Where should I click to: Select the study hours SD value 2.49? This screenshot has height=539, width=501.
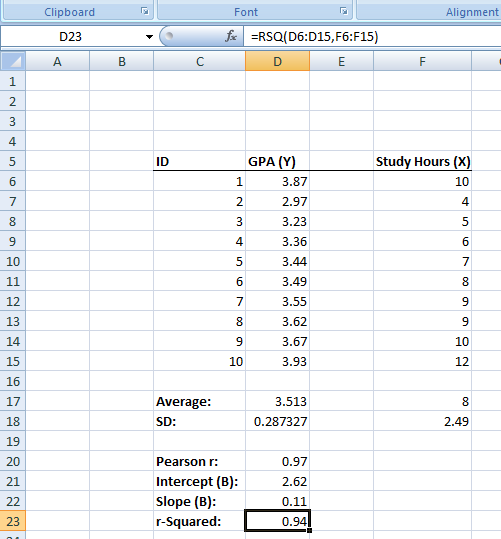[x=422, y=421]
